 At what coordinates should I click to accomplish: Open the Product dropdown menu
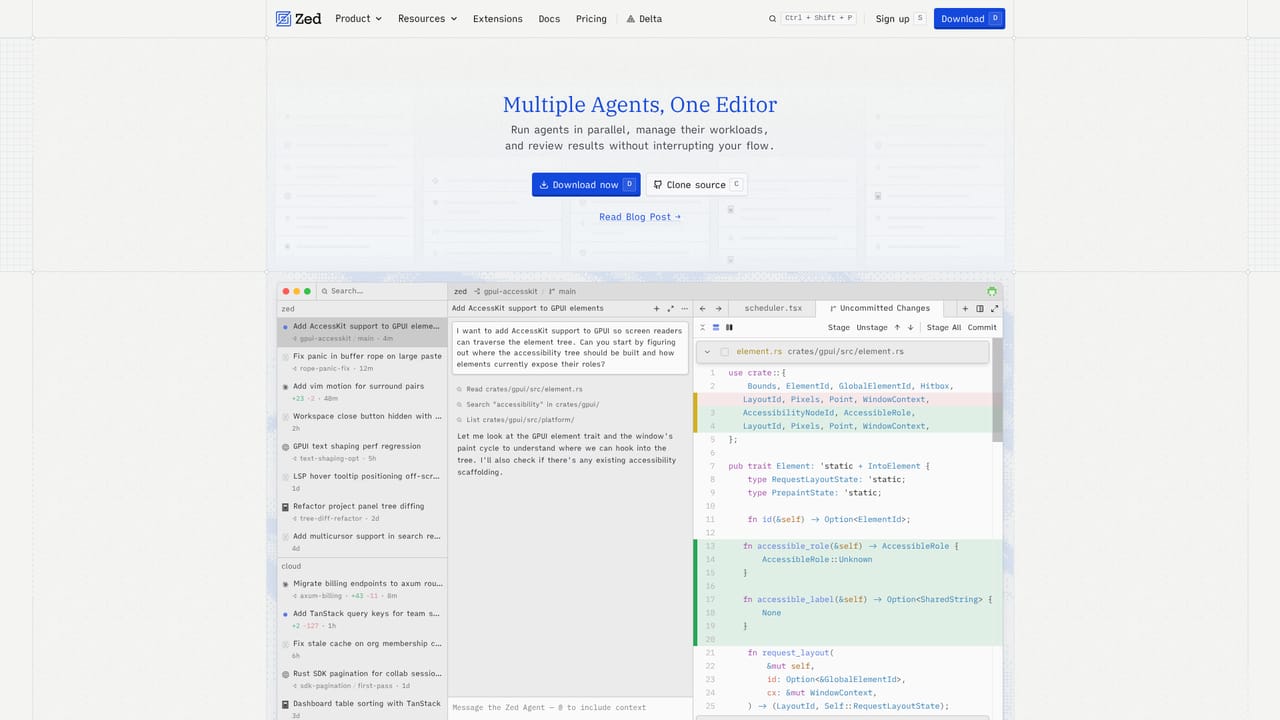[358, 18]
